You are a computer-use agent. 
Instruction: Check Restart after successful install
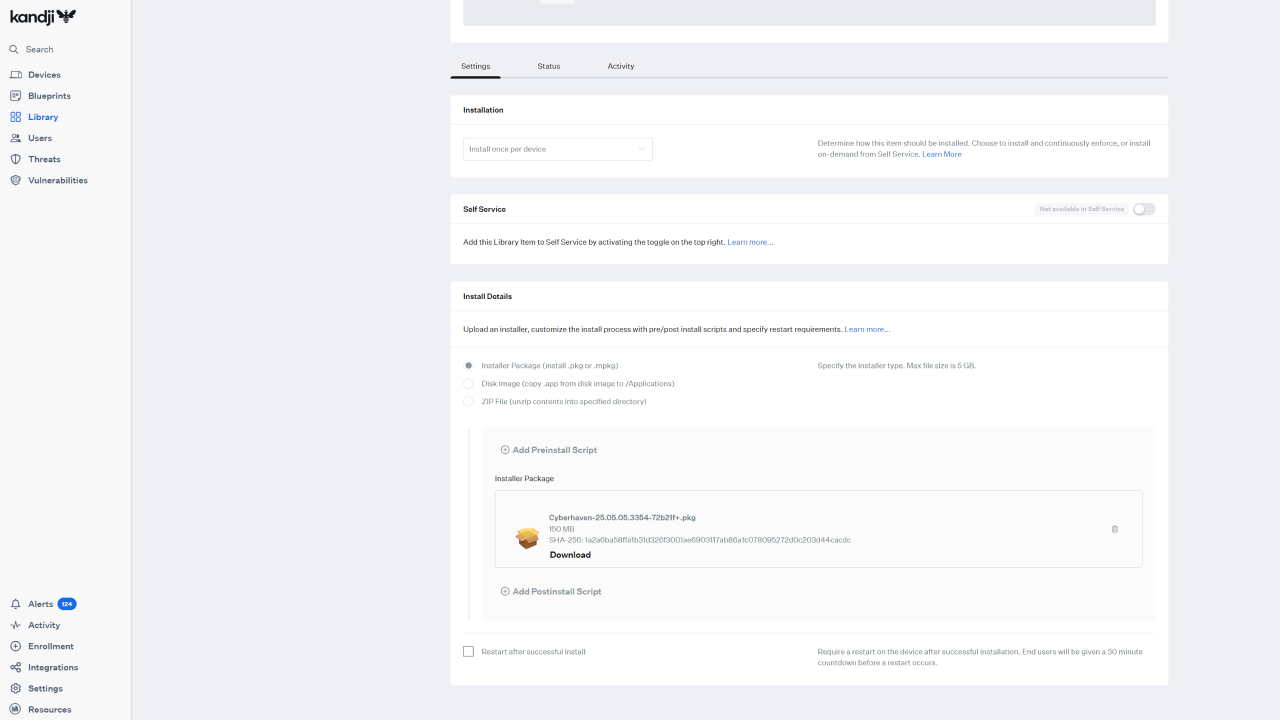468,652
